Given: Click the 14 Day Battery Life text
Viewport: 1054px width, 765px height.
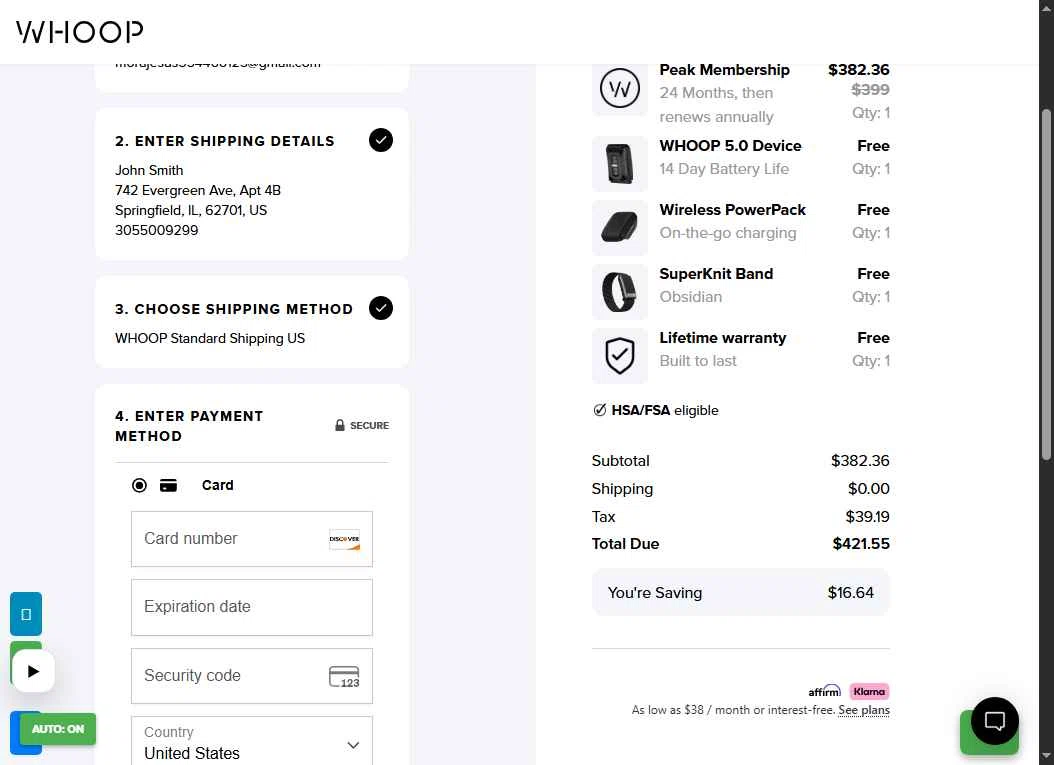Looking at the screenshot, I should (724, 169).
